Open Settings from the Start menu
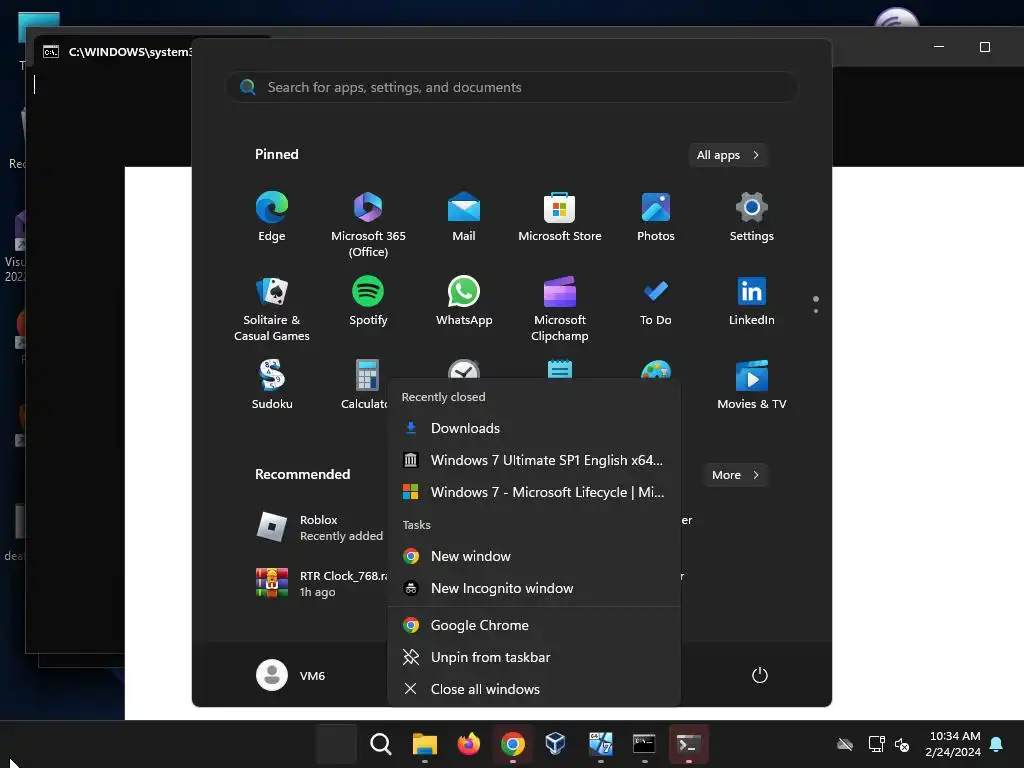Viewport: 1024px width, 768px height. coord(752,217)
